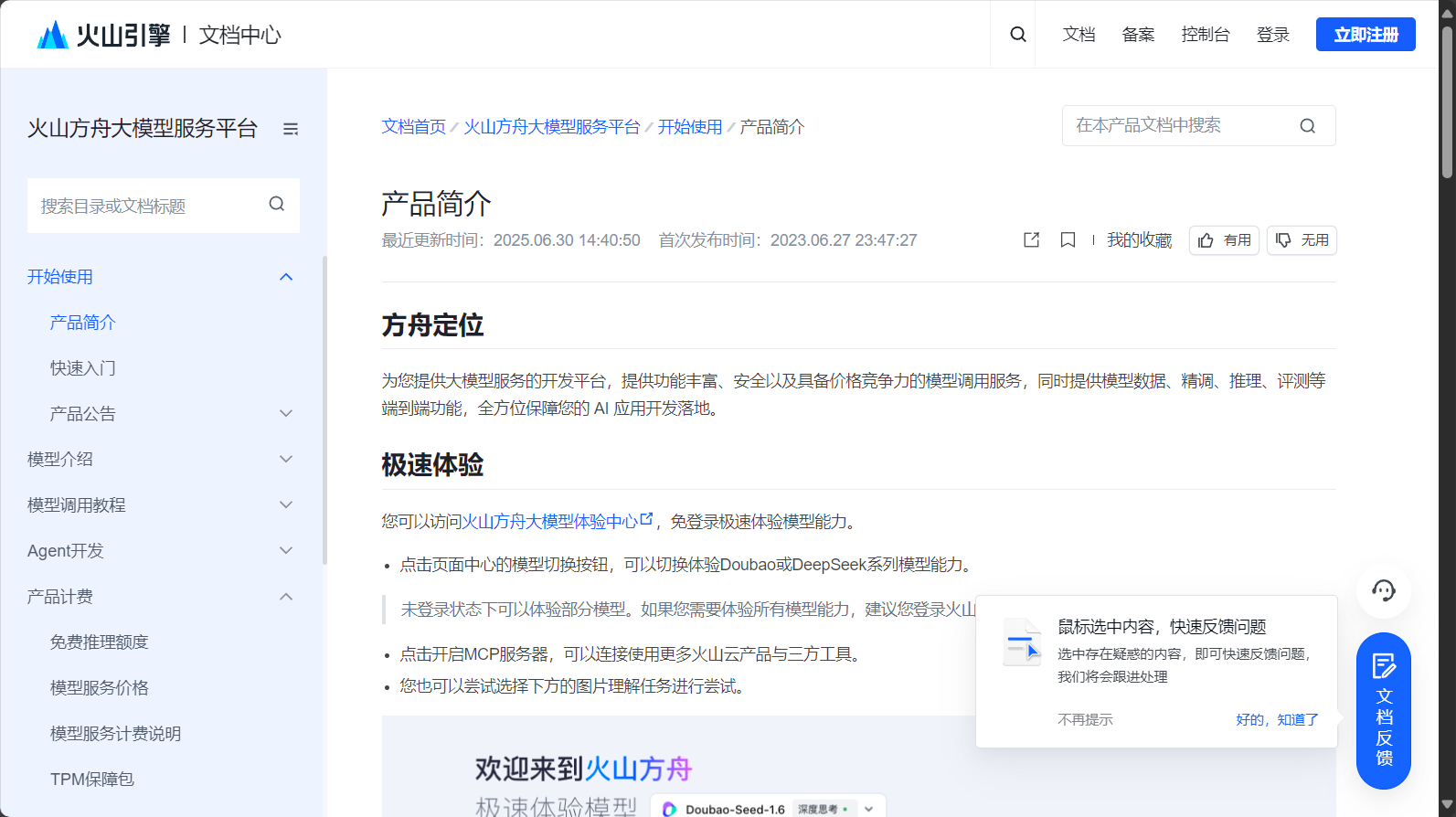Bookmark this page with the bookmark icon
This screenshot has width=1456, height=817.
coord(1068,239)
